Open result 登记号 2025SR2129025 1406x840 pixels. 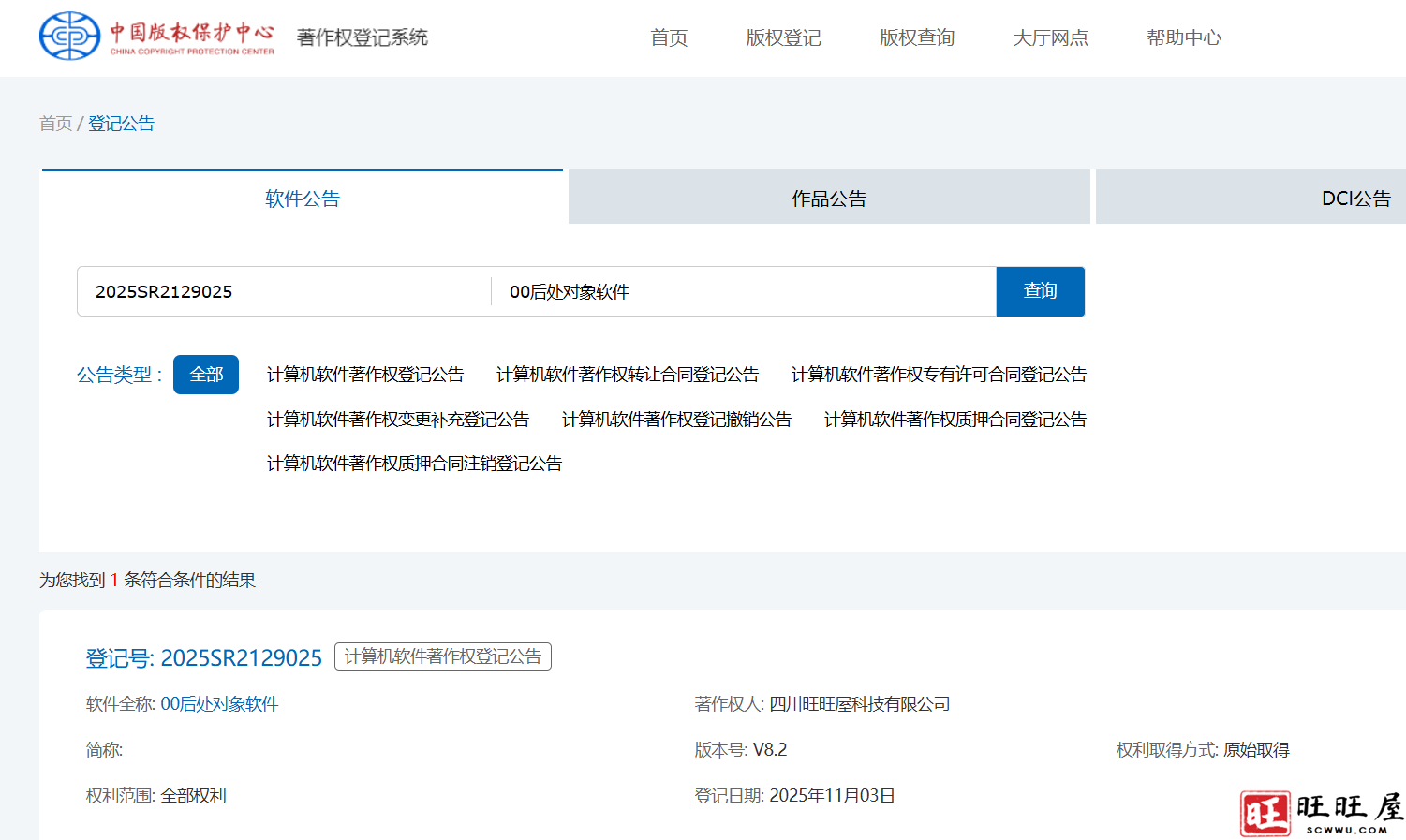click(204, 658)
